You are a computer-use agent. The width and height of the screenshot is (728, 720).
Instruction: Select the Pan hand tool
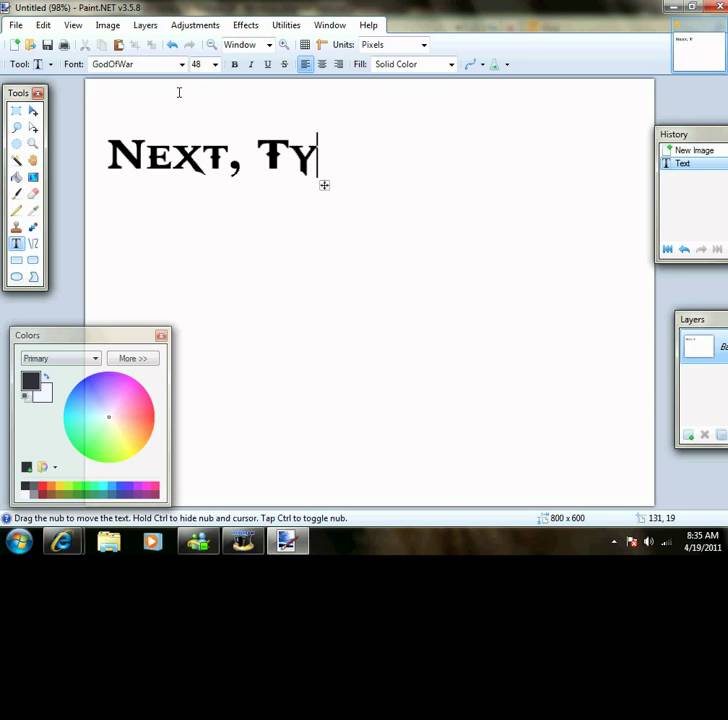coord(33,161)
